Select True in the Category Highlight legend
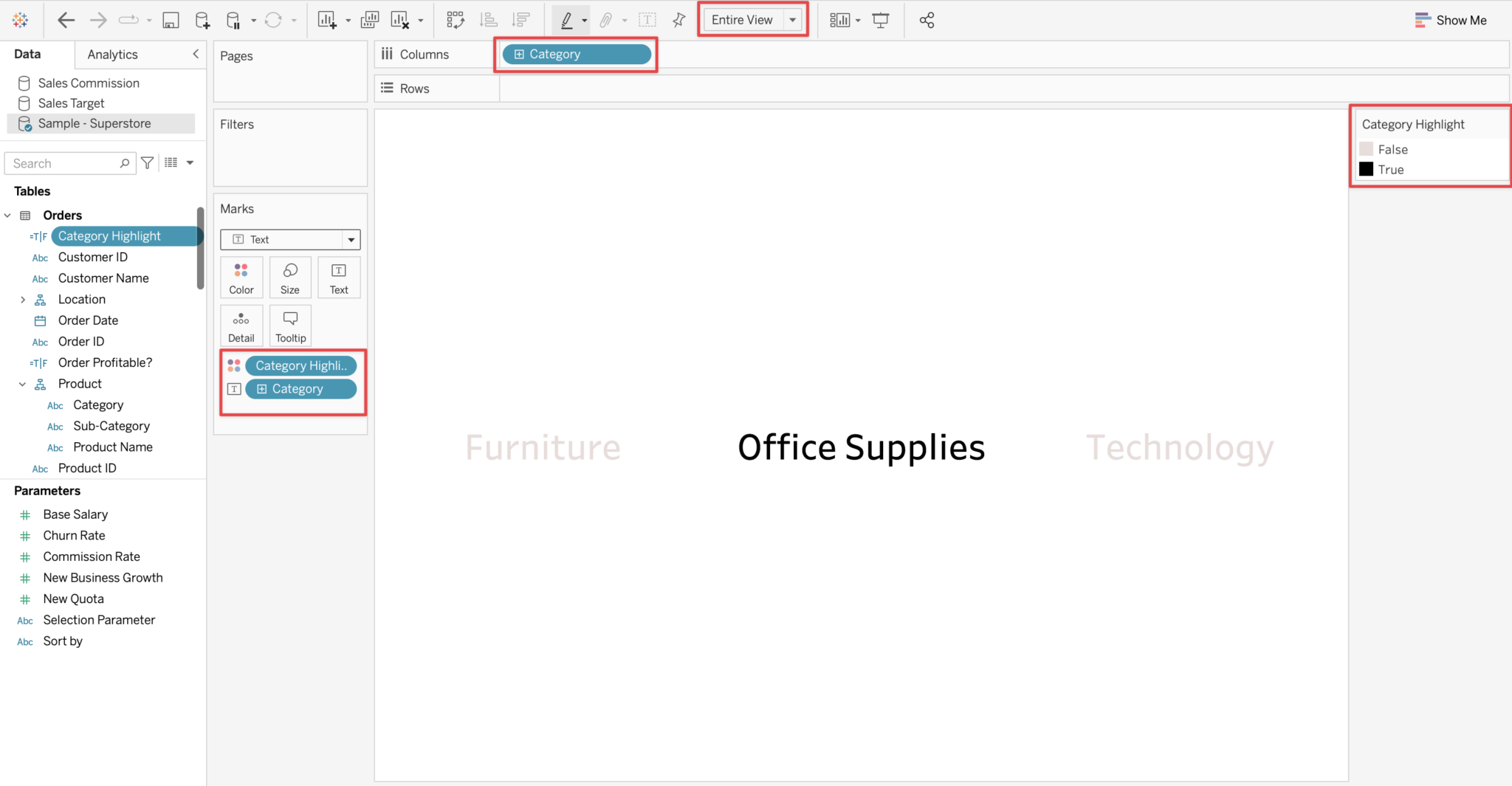The width and height of the screenshot is (1512, 786). (x=1391, y=169)
